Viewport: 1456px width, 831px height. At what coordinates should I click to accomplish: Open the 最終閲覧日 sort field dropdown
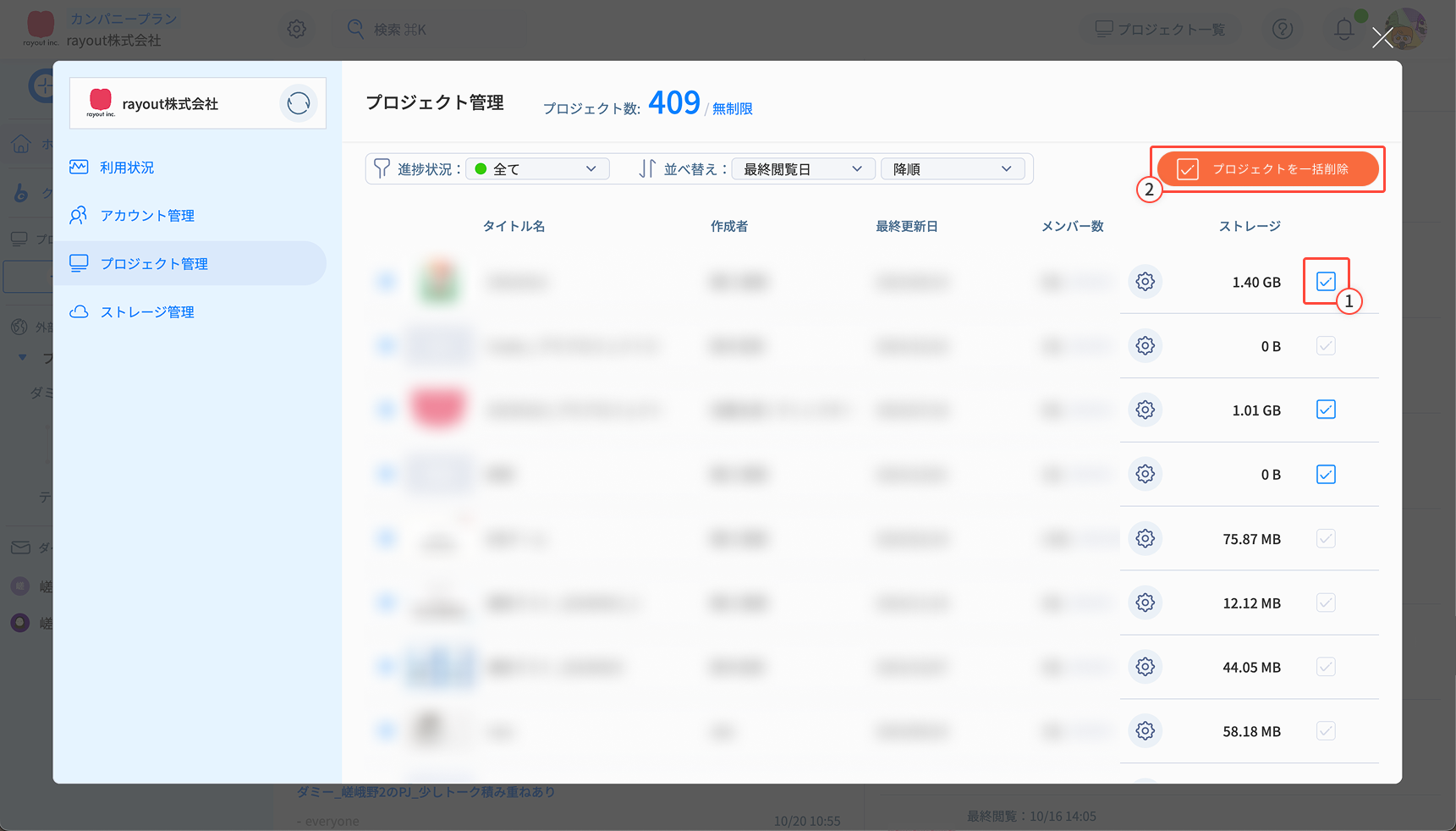tap(804, 169)
